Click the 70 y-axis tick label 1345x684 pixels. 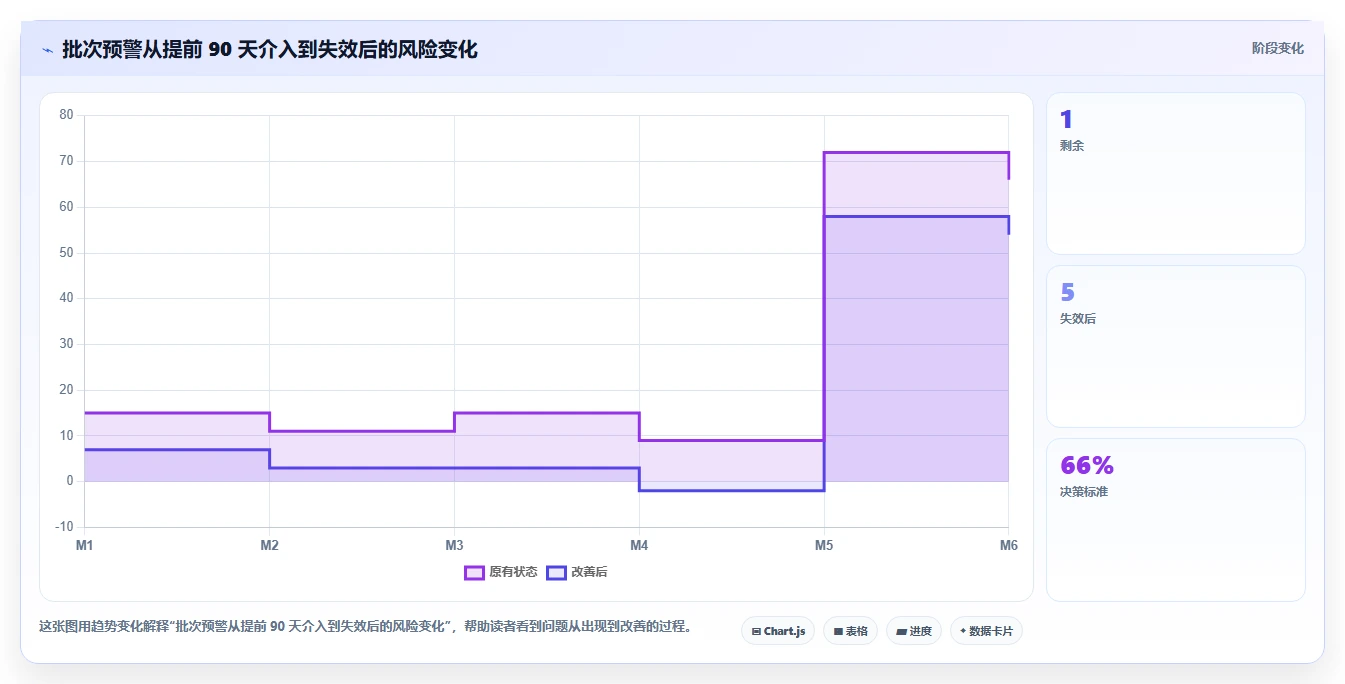click(x=67, y=161)
